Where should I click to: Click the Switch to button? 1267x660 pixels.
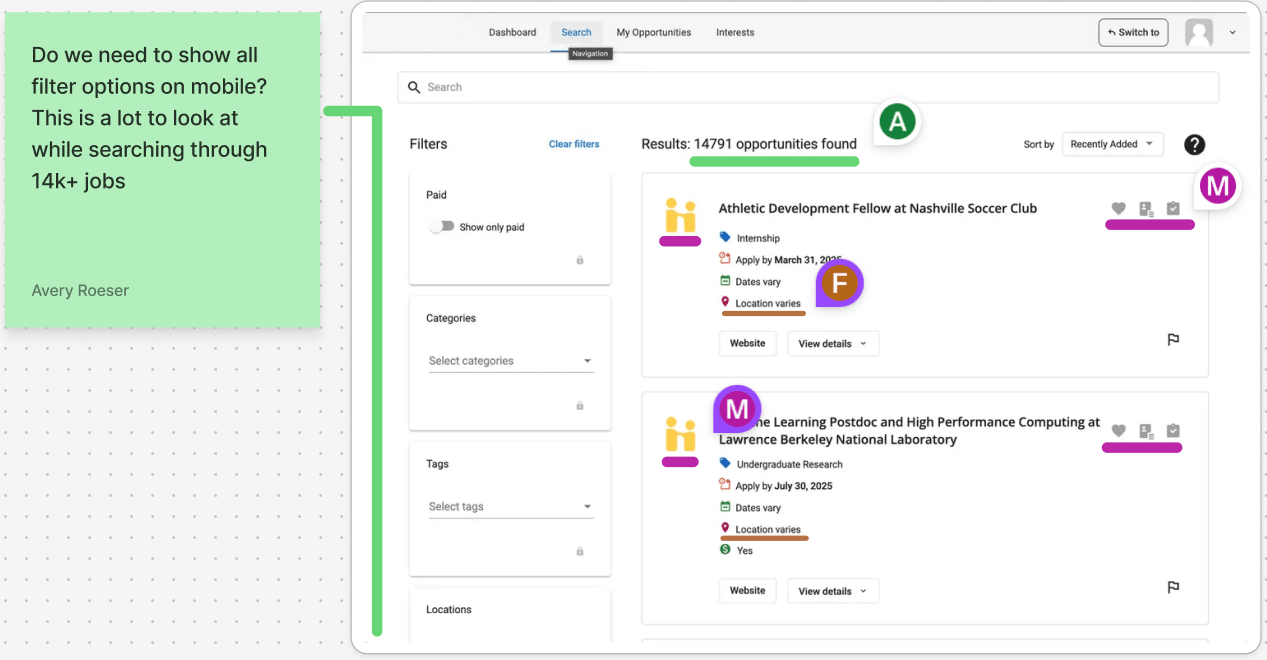[x=1133, y=32]
